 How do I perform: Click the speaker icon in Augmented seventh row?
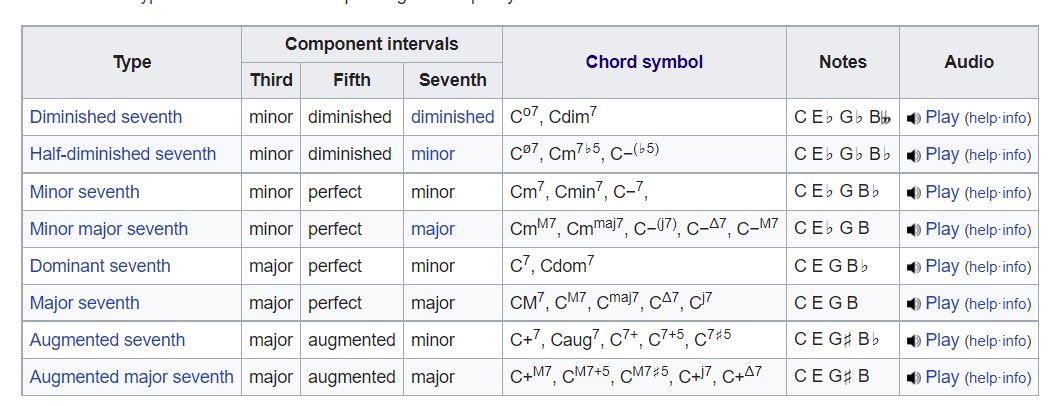[913, 341]
